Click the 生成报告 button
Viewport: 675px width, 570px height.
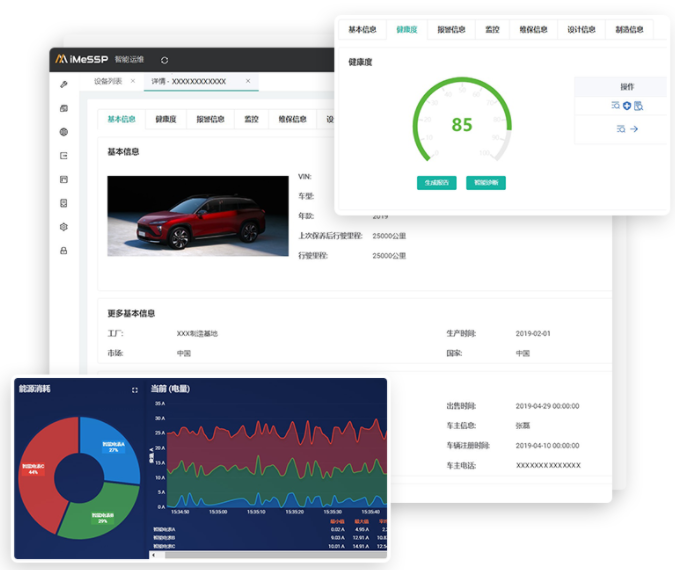tap(437, 183)
